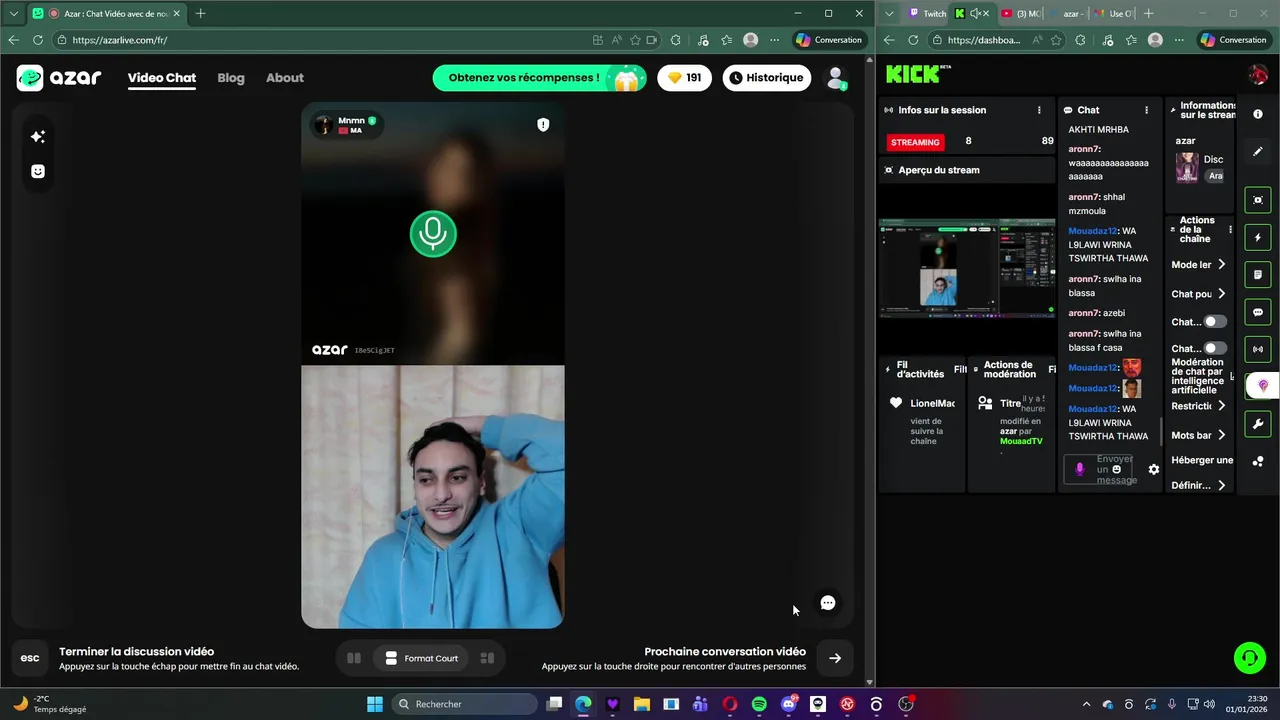This screenshot has height=720, width=1280.
Task: Open Actions de la chaîne three-dot menu
Action: pyautogui.click(x=1230, y=230)
